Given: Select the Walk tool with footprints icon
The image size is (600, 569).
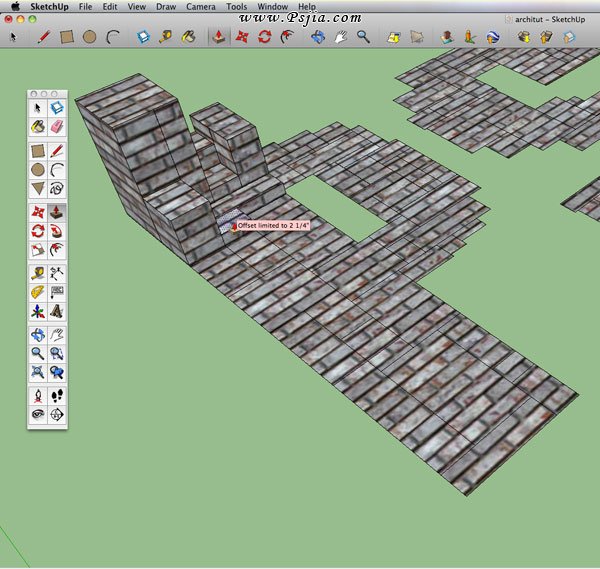Looking at the screenshot, I should tap(57, 395).
